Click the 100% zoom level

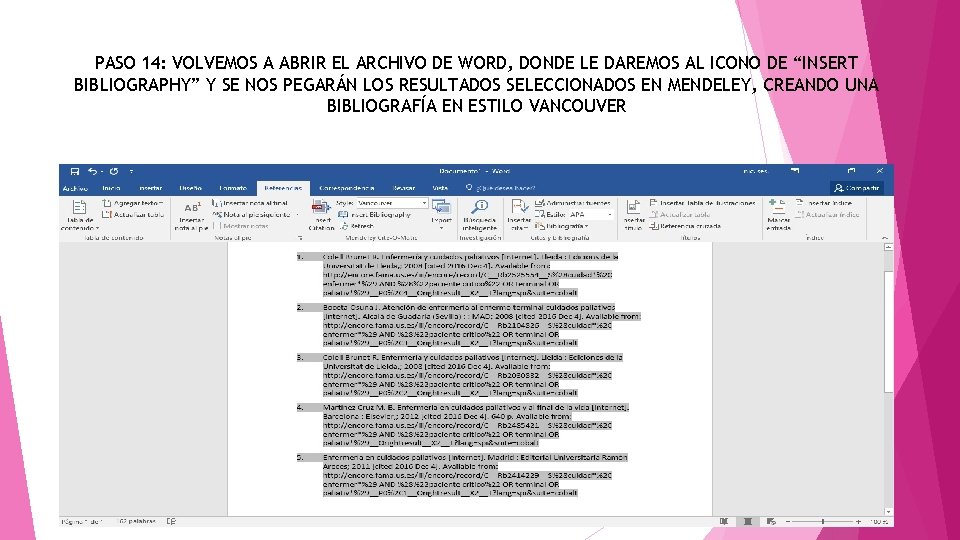pos(879,522)
